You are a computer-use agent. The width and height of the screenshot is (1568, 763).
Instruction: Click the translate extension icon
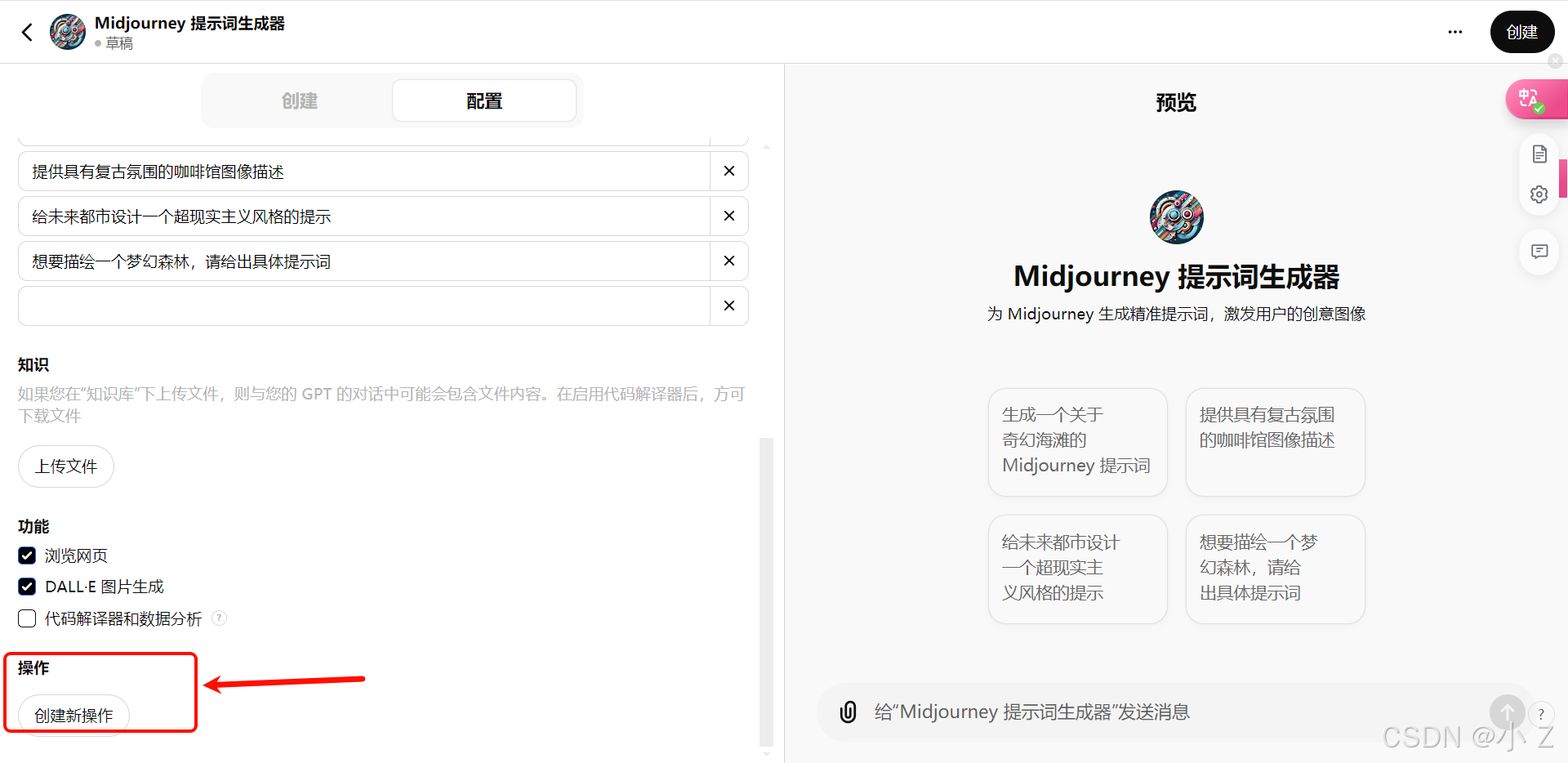pyautogui.click(x=1530, y=100)
